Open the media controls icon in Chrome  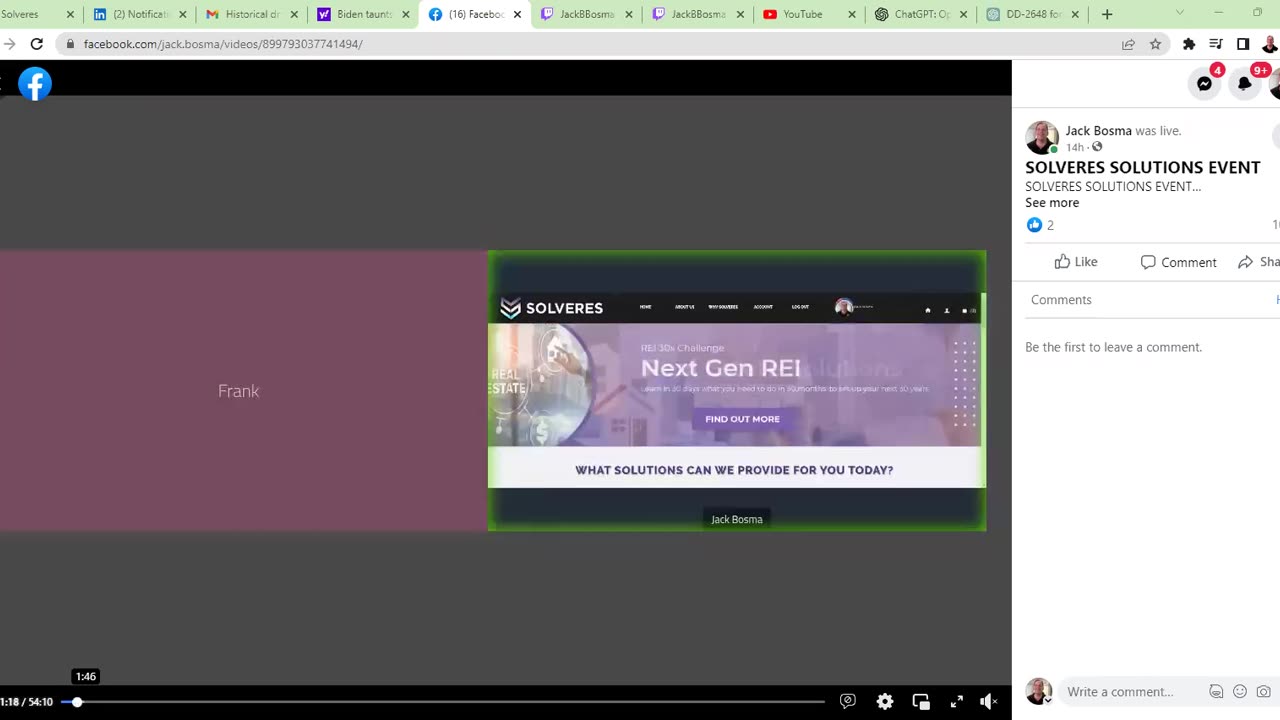coord(1216,44)
